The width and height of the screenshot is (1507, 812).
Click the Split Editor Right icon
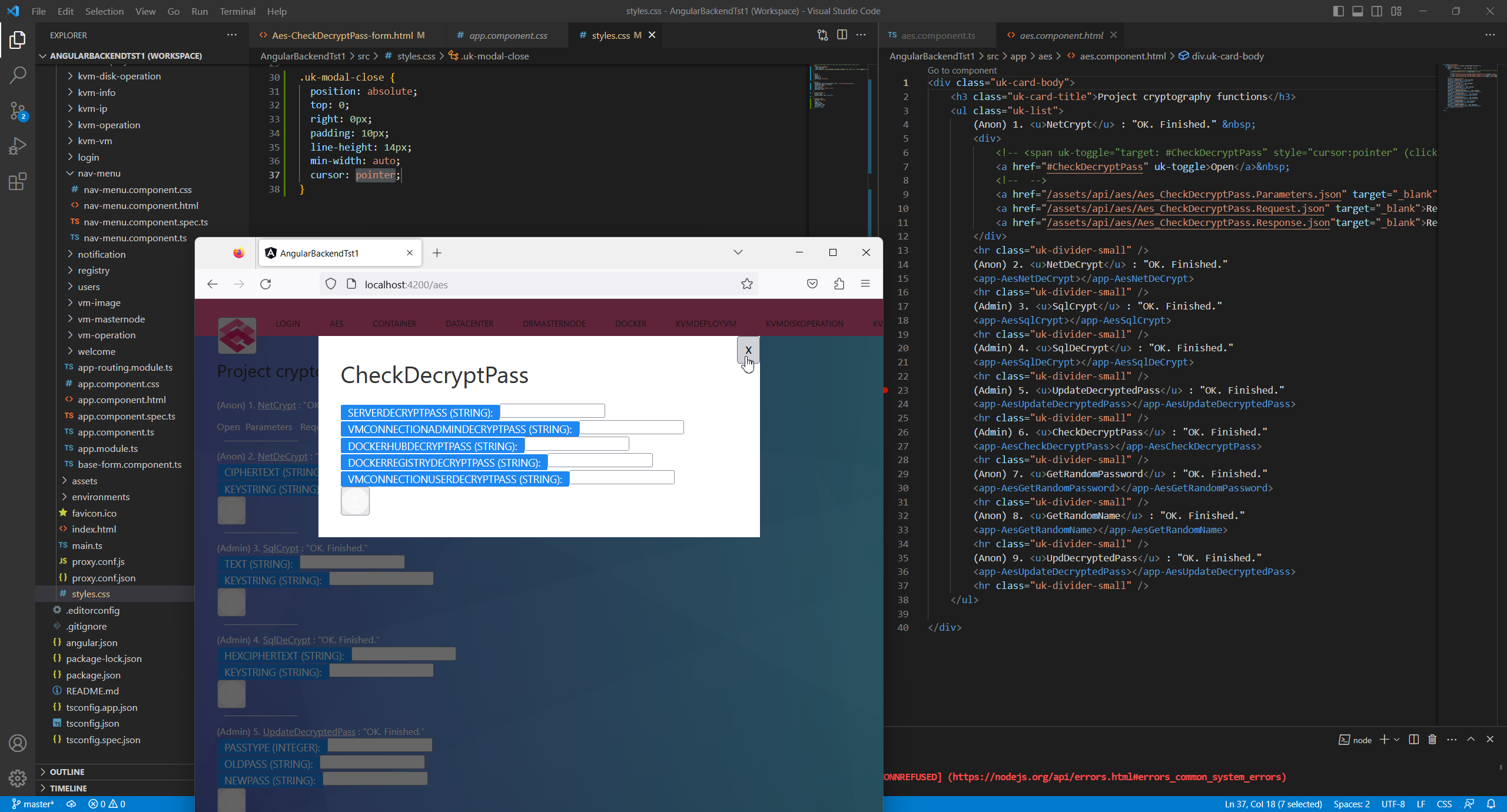coord(842,35)
